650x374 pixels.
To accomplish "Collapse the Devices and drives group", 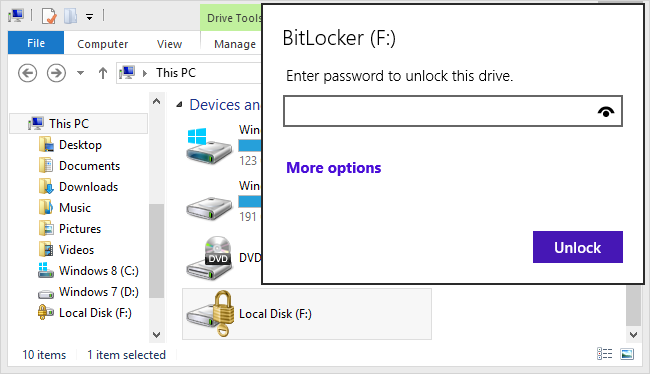I will pos(179,105).
